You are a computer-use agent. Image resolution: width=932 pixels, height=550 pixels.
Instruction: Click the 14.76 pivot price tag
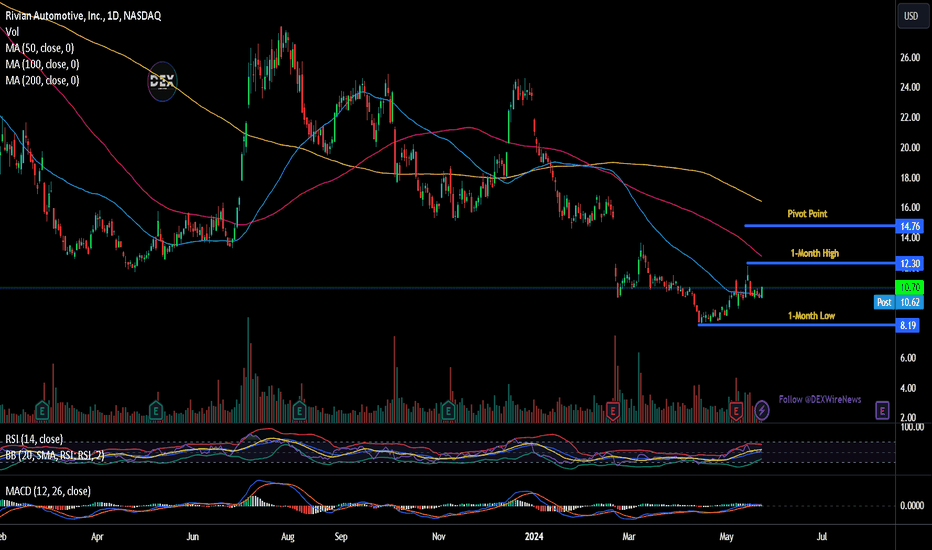point(910,226)
